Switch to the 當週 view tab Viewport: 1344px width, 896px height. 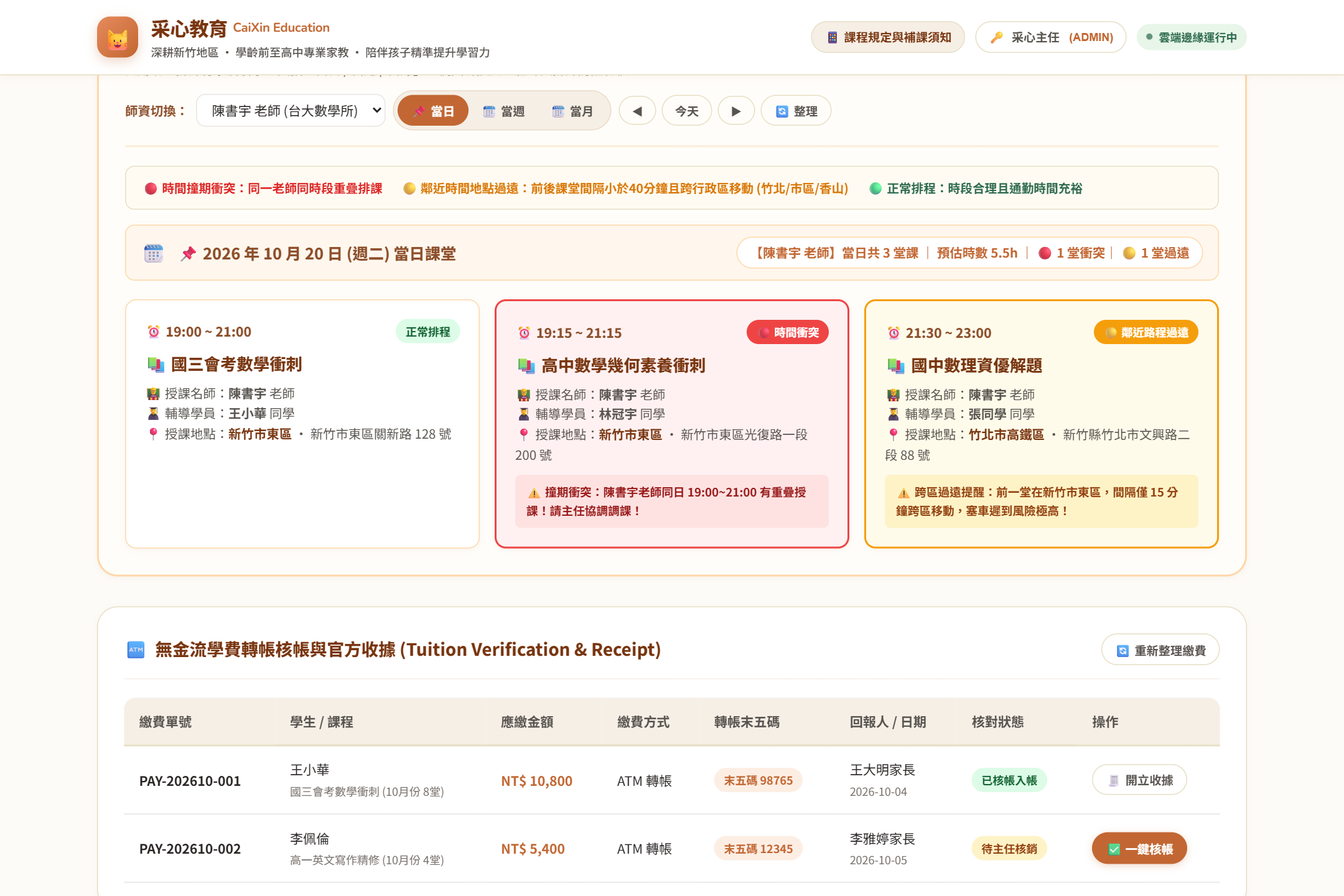point(503,111)
